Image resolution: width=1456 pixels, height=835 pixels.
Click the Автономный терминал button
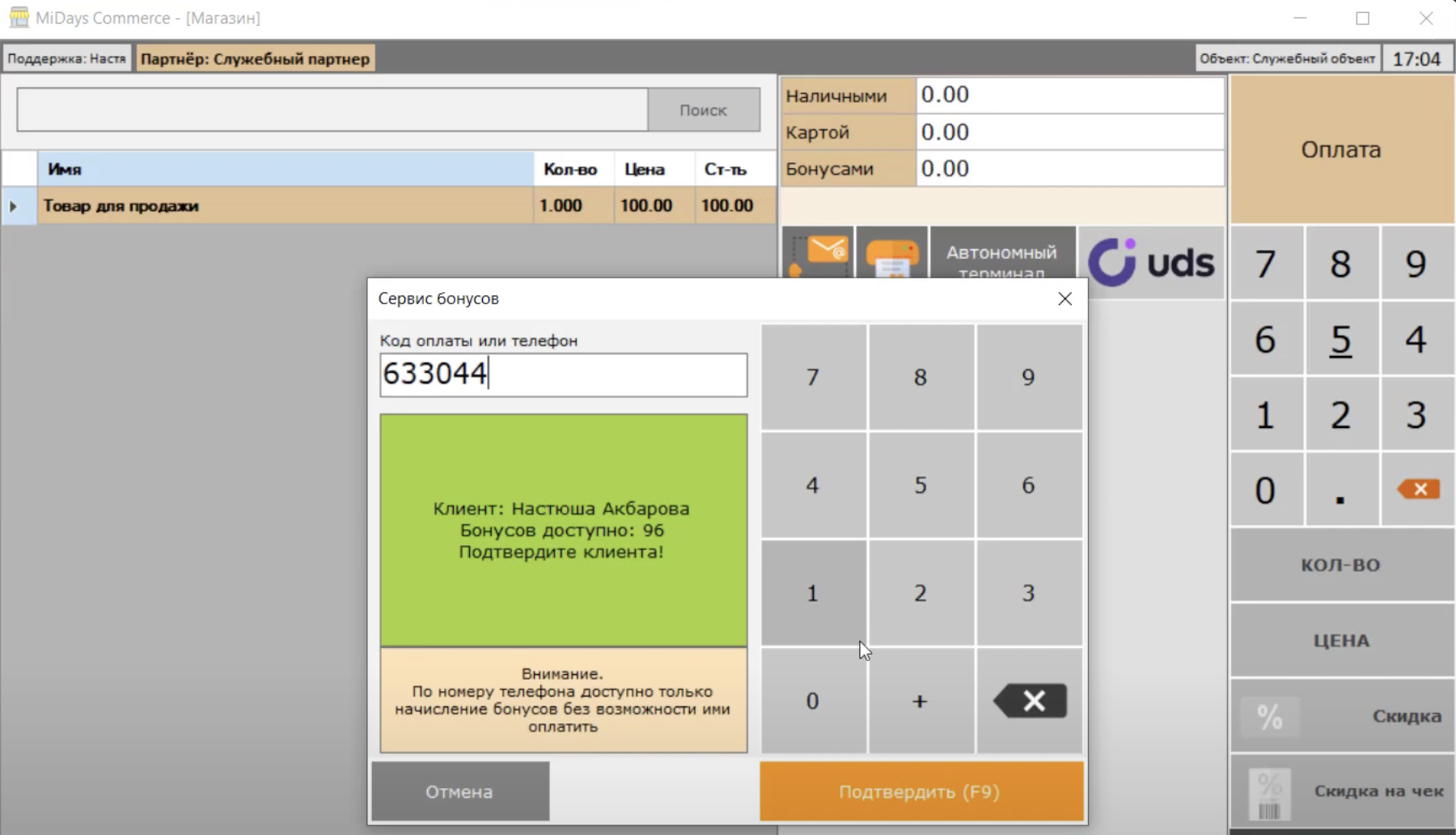(x=1002, y=254)
